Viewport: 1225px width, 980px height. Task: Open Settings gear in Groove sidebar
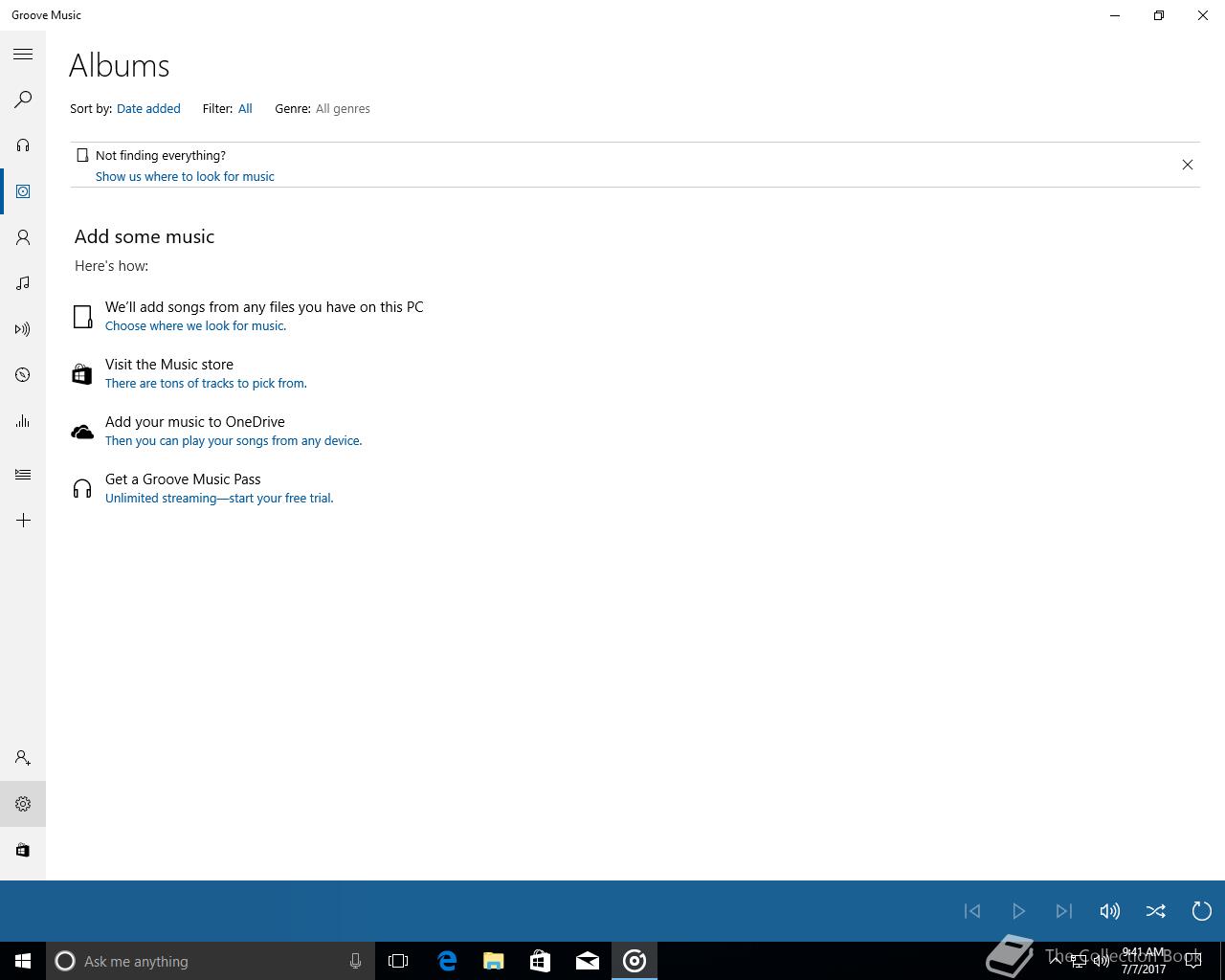(x=23, y=804)
